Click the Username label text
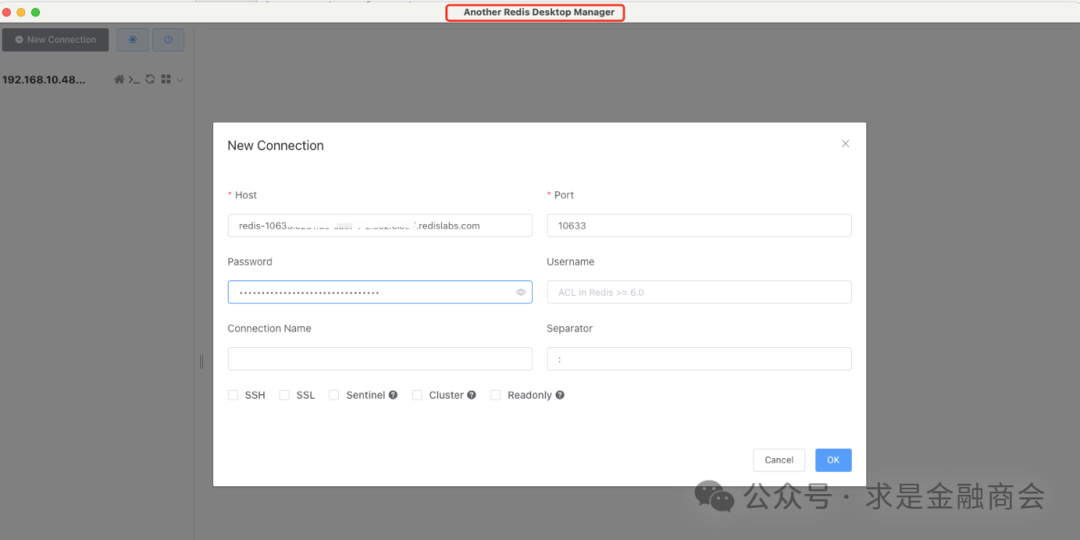The image size is (1080, 540). (x=570, y=262)
